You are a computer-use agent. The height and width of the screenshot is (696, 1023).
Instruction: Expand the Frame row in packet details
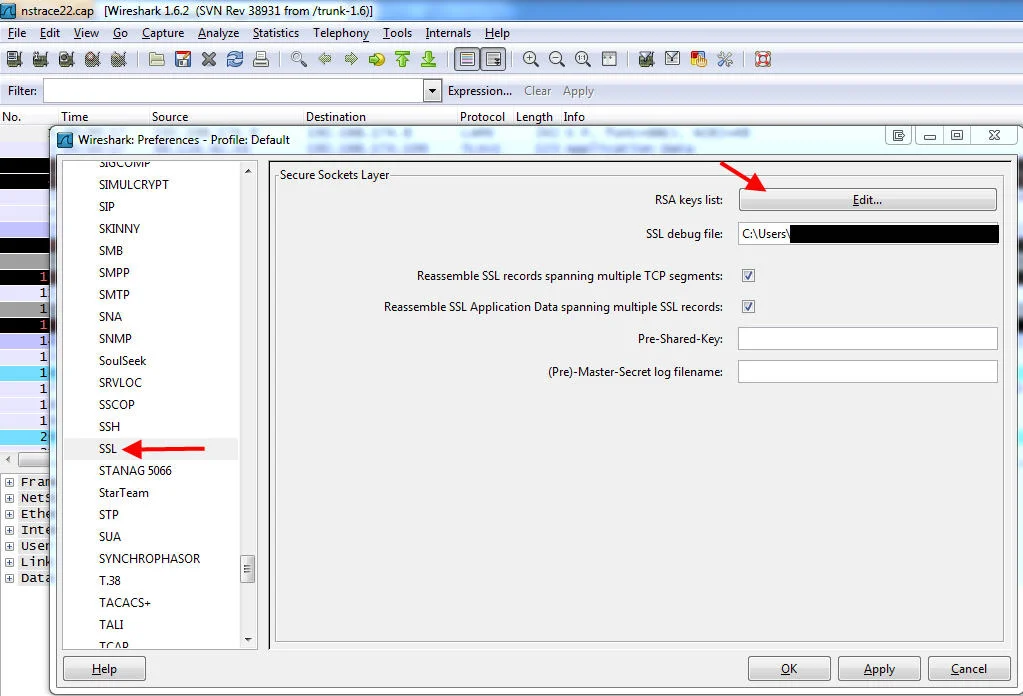pyautogui.click(x=9, y=482)
